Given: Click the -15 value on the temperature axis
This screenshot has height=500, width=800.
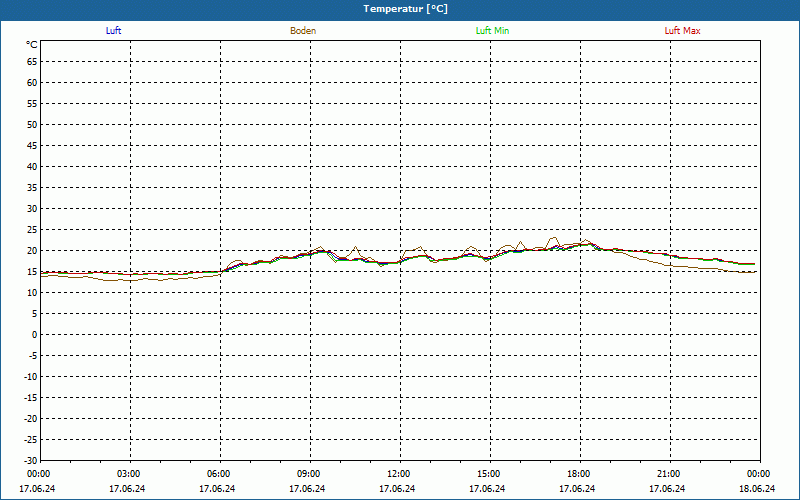Looking at the screenshot, I should point(31,397).
